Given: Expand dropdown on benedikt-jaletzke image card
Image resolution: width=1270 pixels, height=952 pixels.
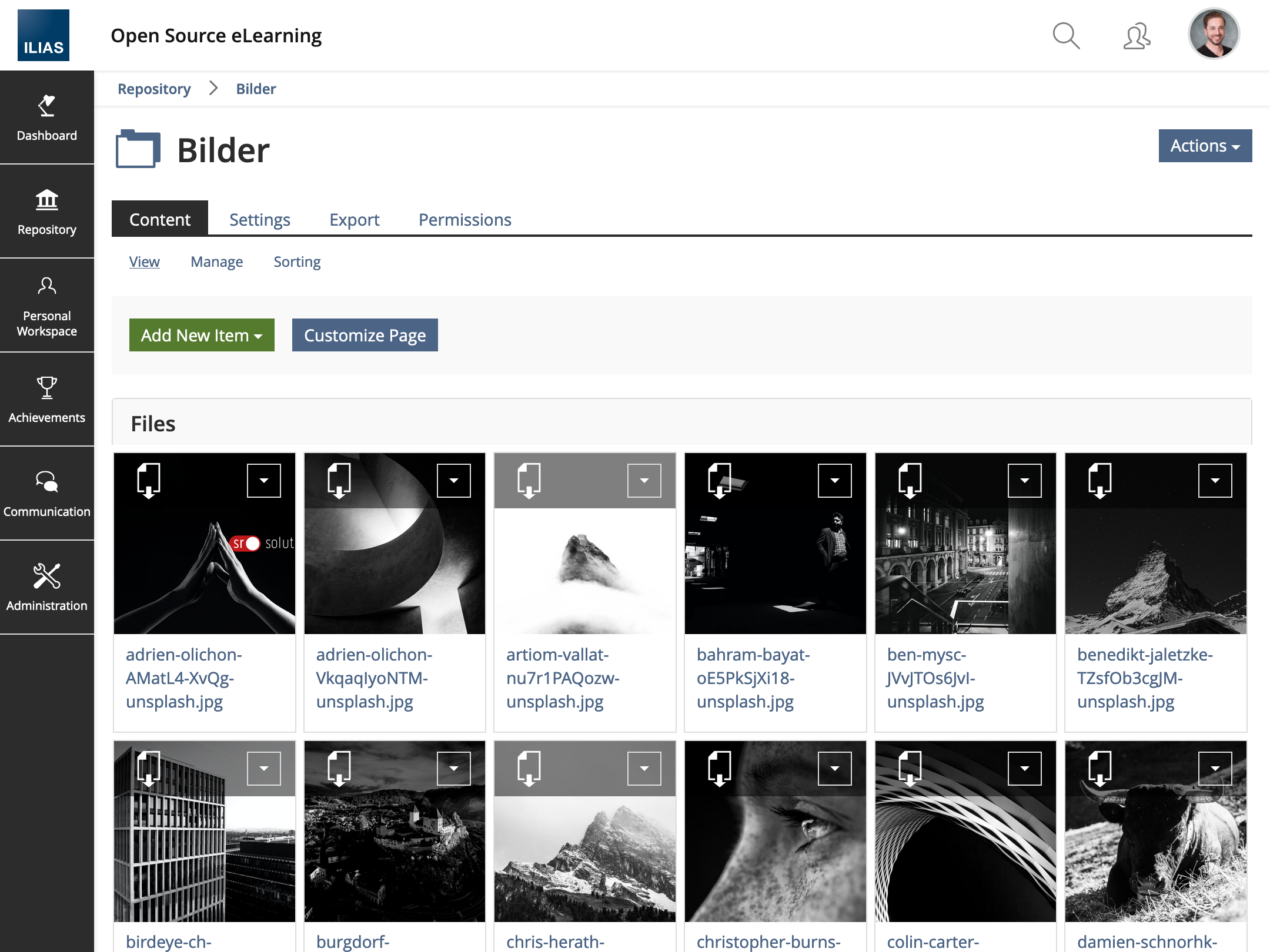Looking at the screenshot, I should point(1215,481).
